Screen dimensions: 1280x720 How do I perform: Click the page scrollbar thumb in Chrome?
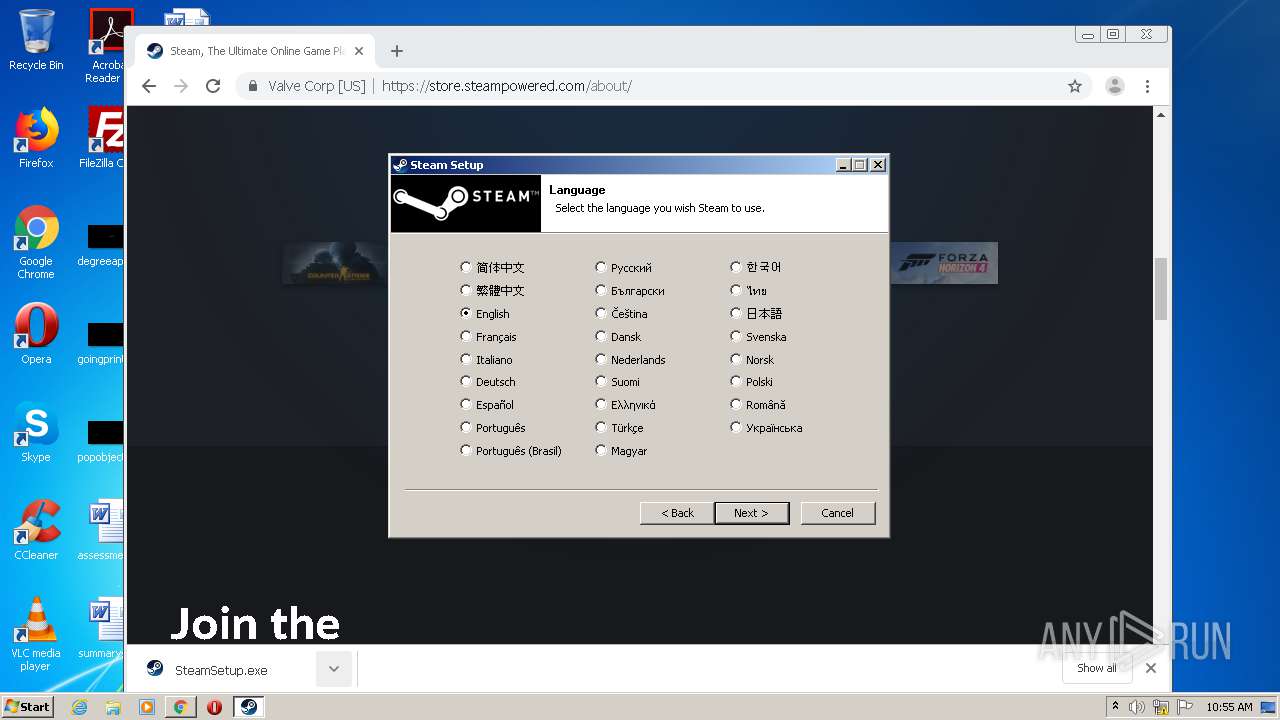click(1161, 289)
